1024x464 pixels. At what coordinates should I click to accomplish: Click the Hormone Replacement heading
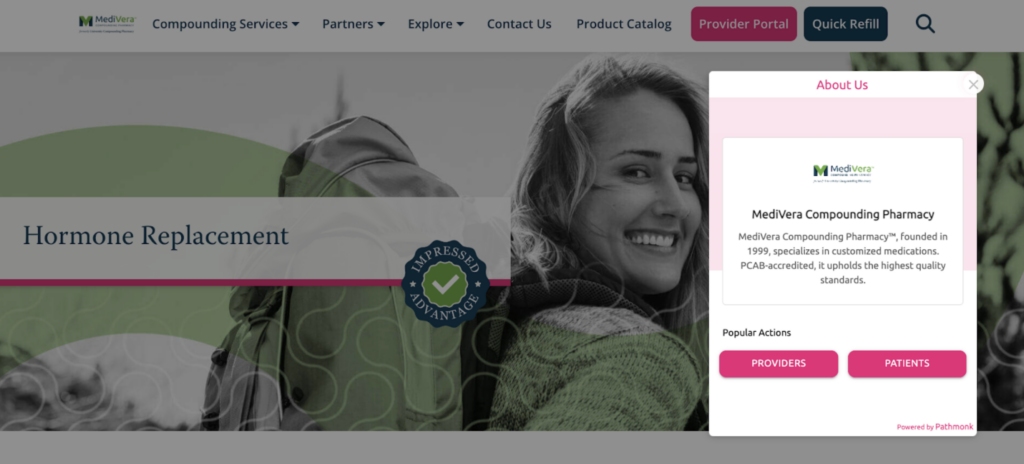(155, 235)
